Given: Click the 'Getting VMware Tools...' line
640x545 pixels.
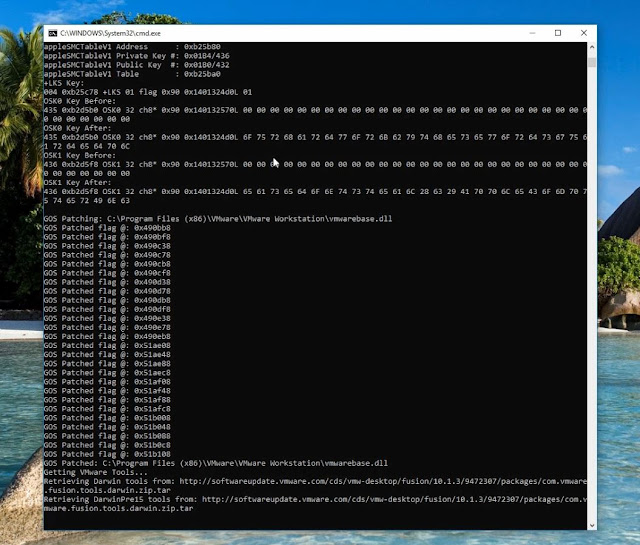Looking at the screenshot, I should pyautogui.click(x=96, y=472).
